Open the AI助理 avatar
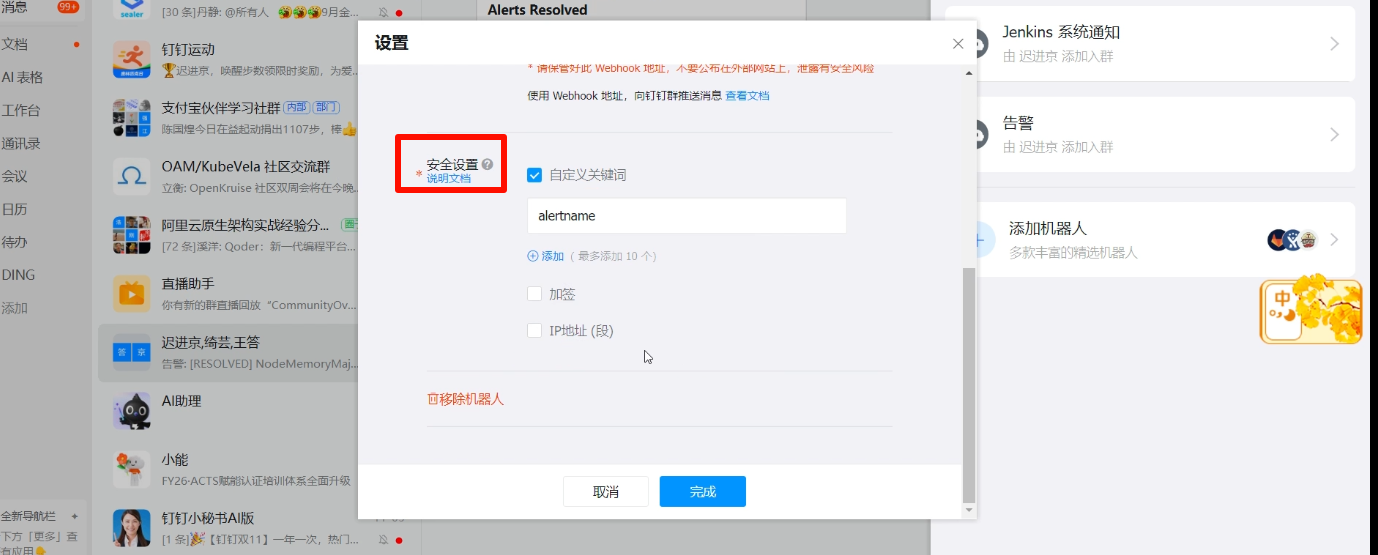Screen dimensions: 1378x555 click(132, 410)
